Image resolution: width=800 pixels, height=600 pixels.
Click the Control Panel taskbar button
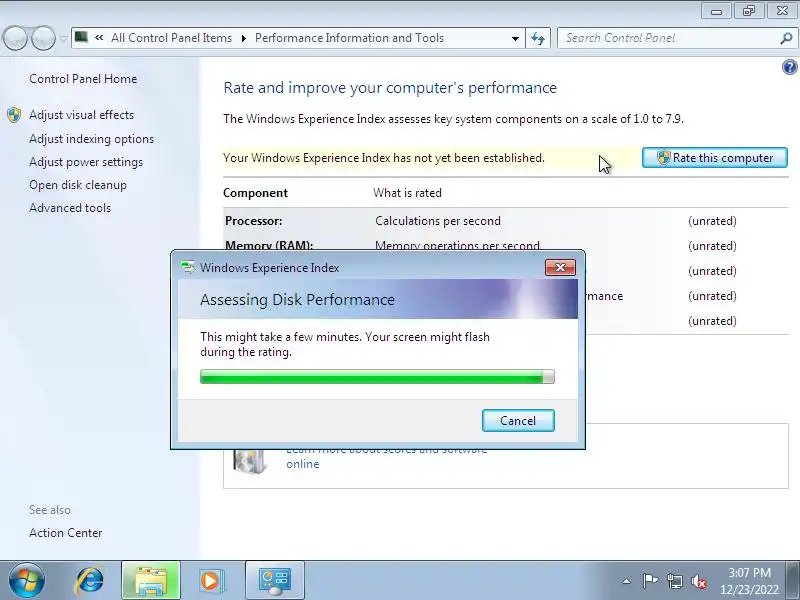[274, 580]
